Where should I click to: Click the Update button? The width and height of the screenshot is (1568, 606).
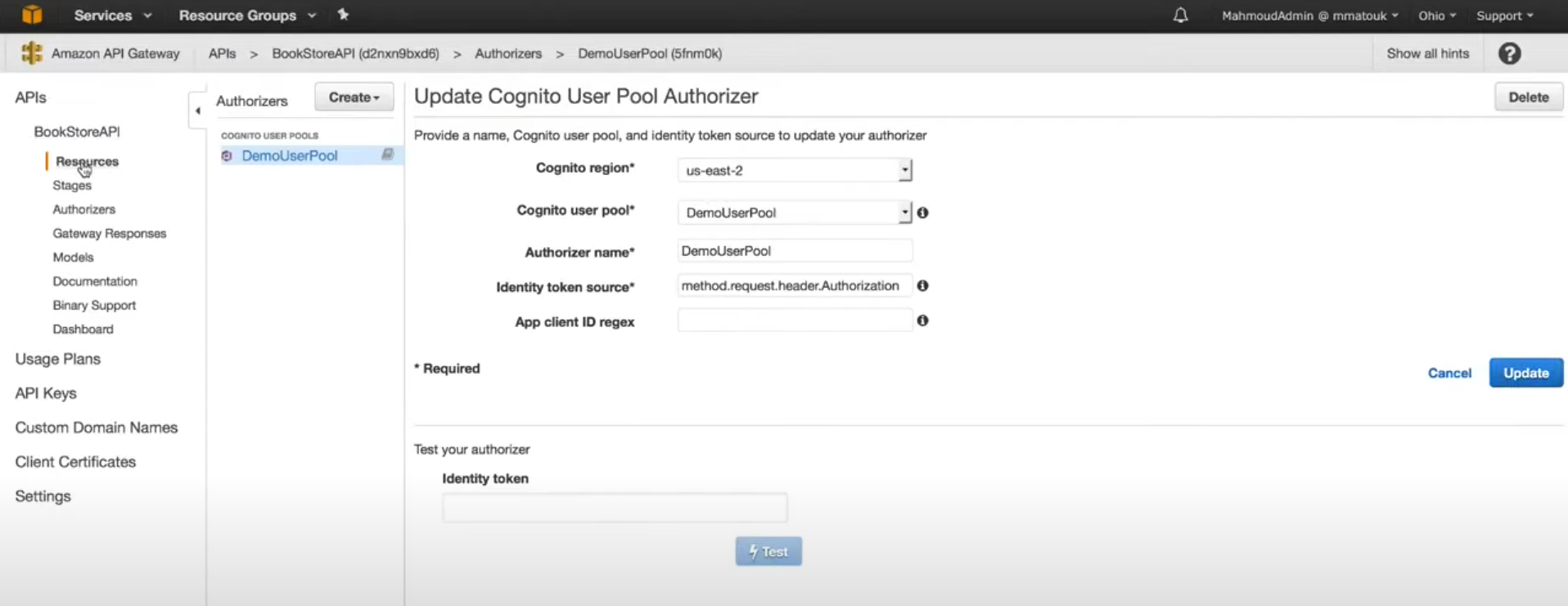click(x=1525, y=373)
